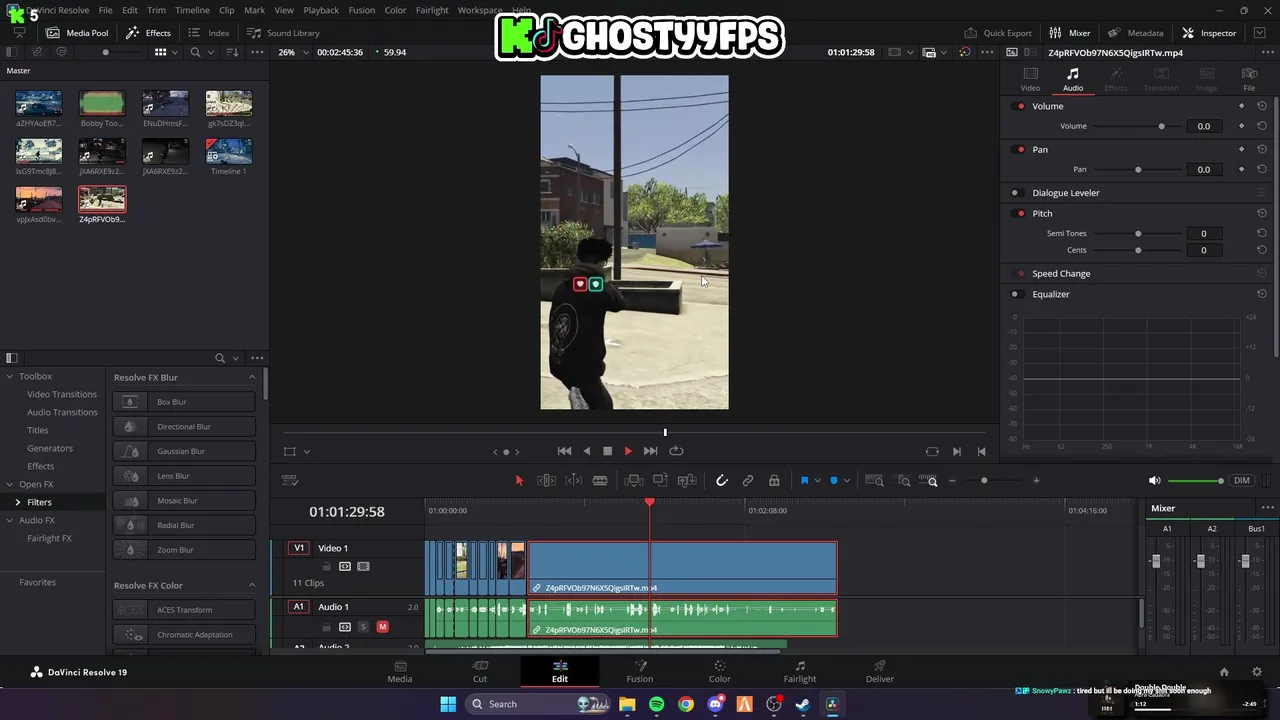Collapse the Audio FX tree section

[9, 520]
